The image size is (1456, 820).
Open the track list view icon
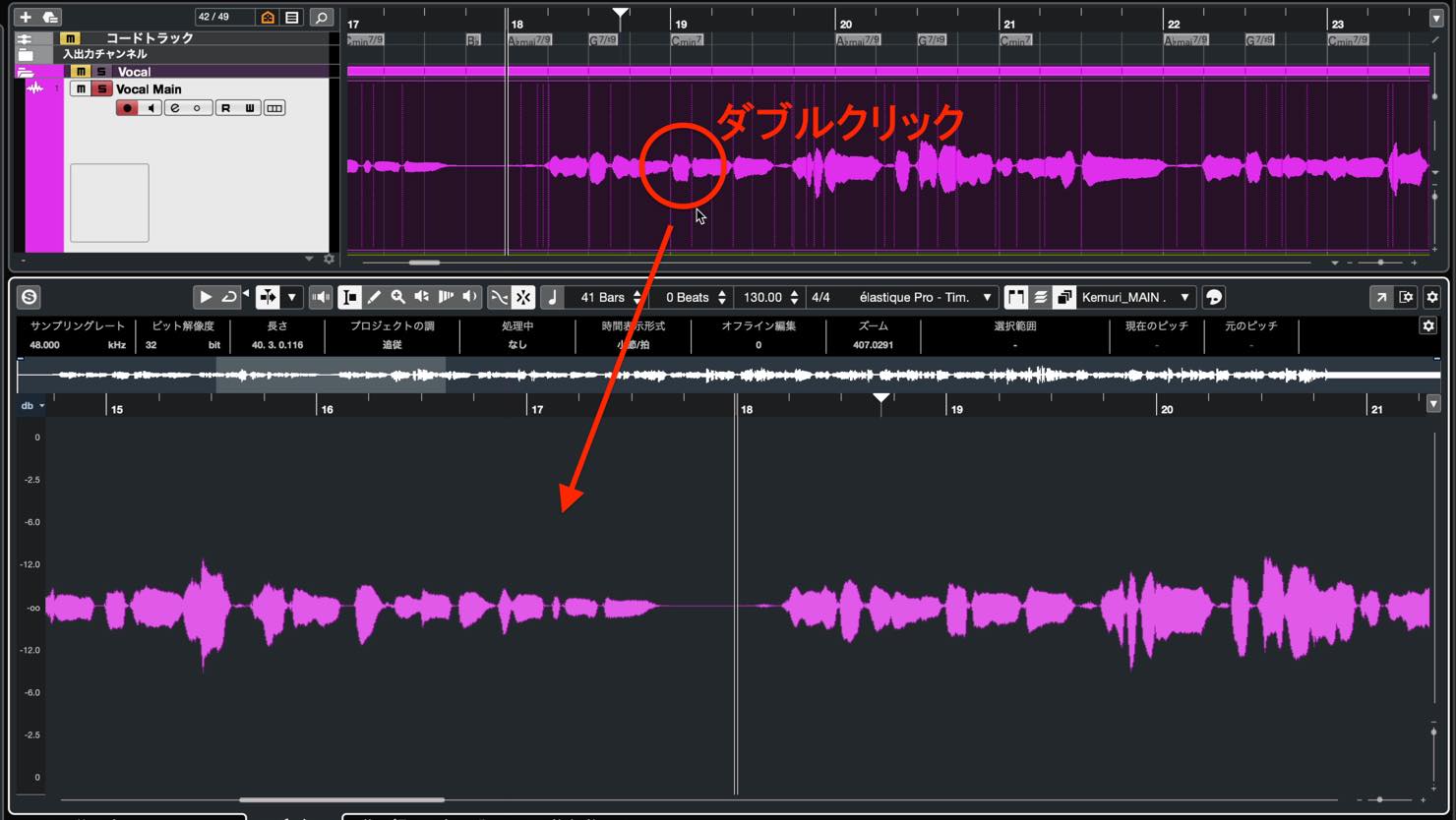pyautogui.click(x=292, y=17)
